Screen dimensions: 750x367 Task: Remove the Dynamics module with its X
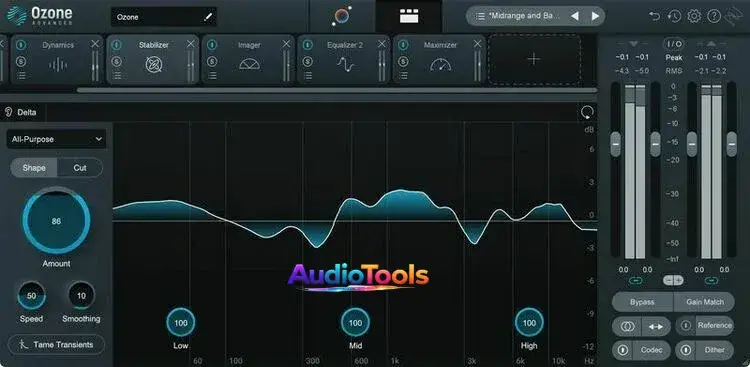point(95,44)
